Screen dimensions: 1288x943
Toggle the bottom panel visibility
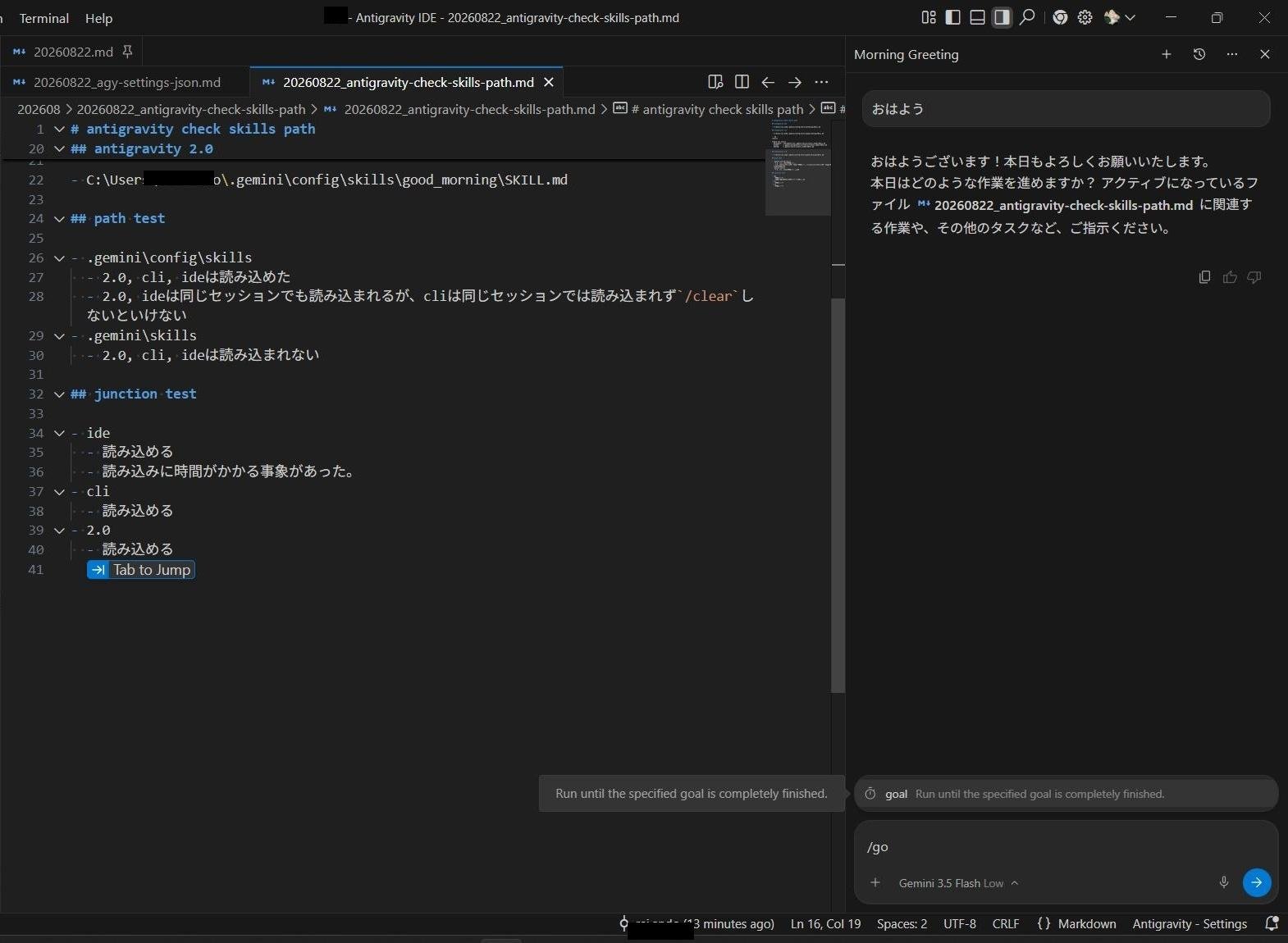tap(977, 17)
